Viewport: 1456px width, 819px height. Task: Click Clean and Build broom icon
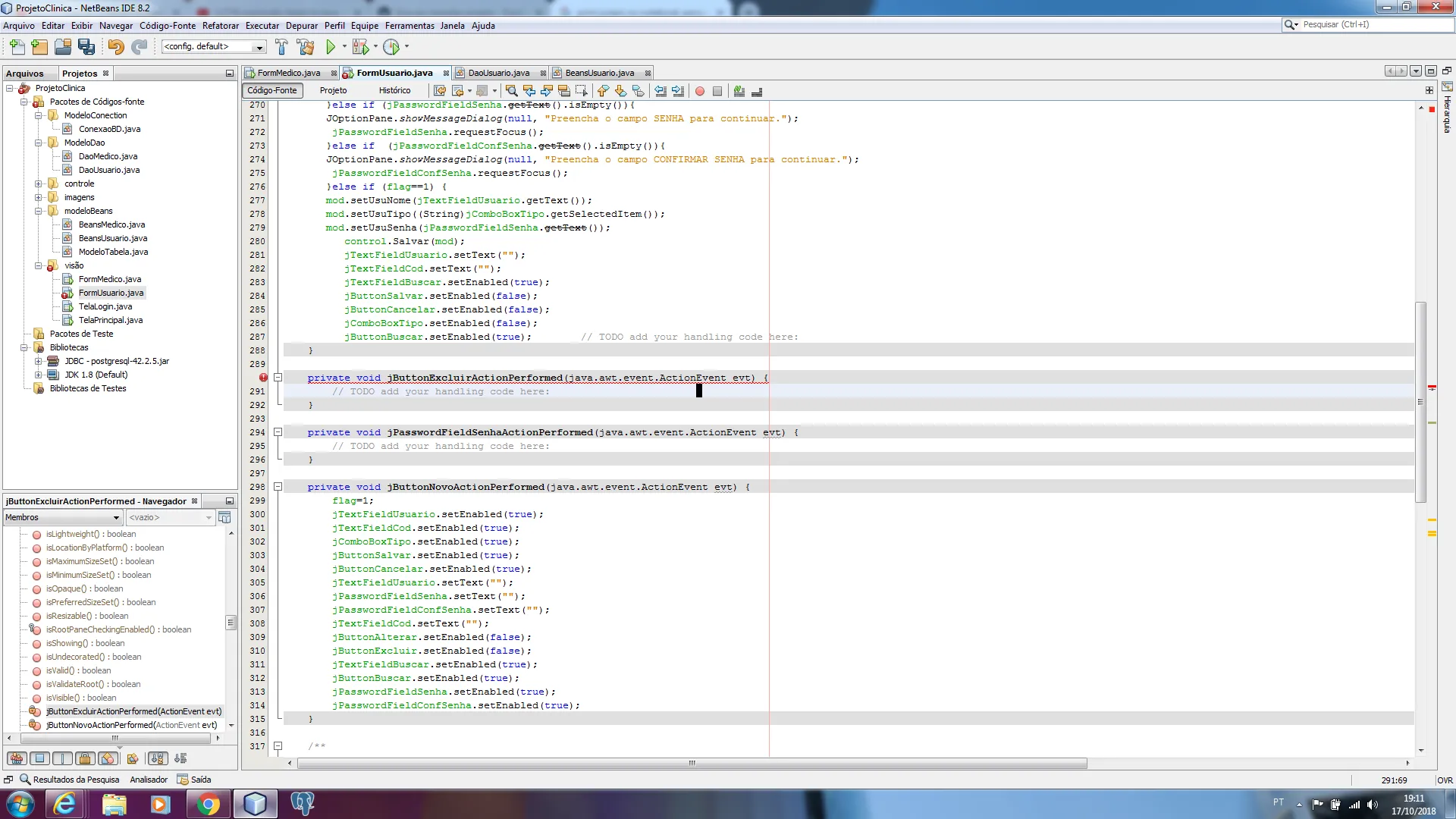tap(306, 47)
